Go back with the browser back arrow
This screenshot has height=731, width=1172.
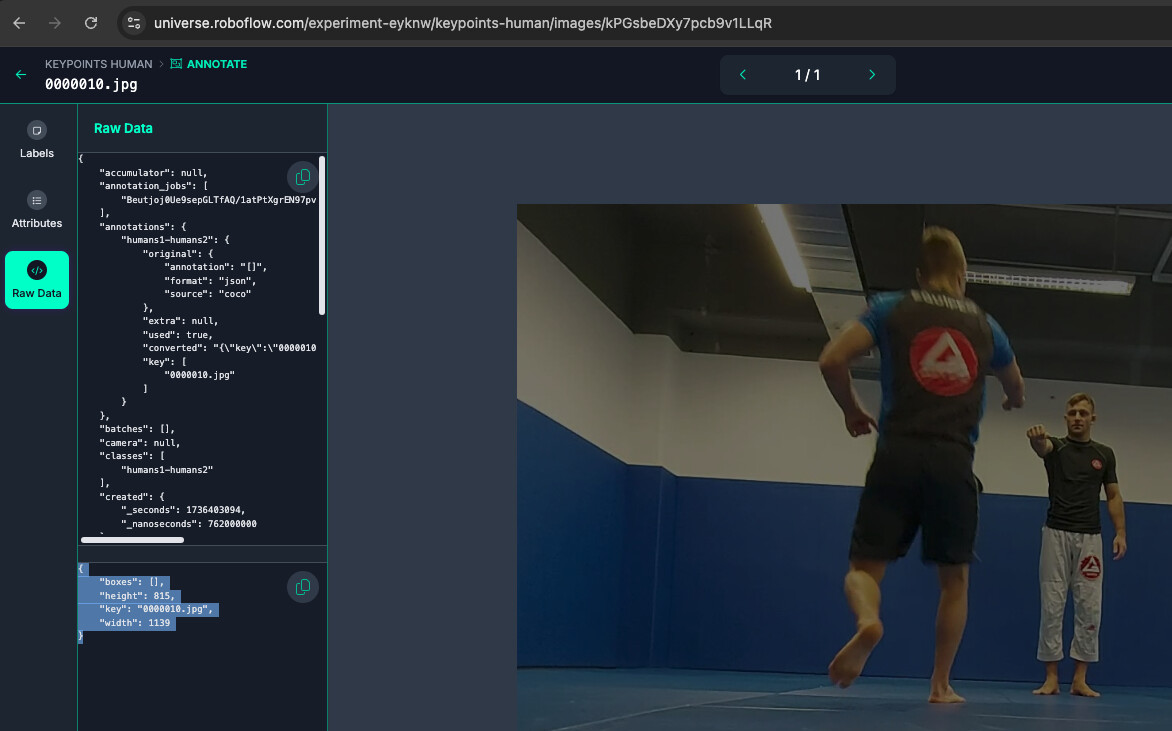19,23
